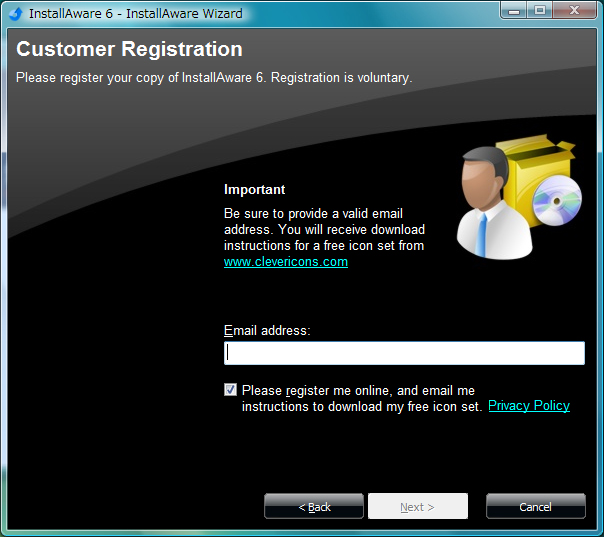Click the Important heading text

pos(255,190)
